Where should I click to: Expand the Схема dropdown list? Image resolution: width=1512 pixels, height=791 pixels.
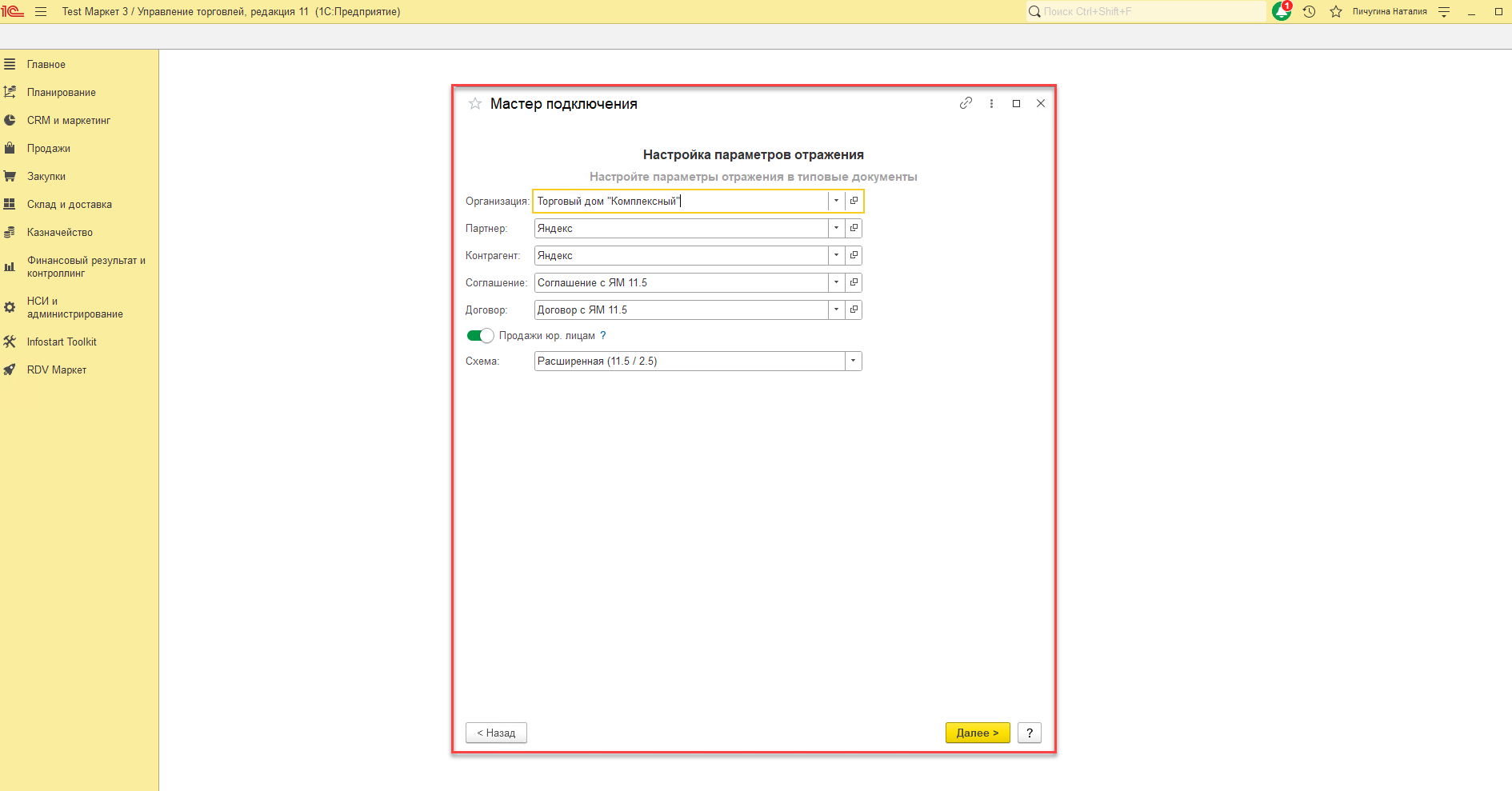(853, 362)
